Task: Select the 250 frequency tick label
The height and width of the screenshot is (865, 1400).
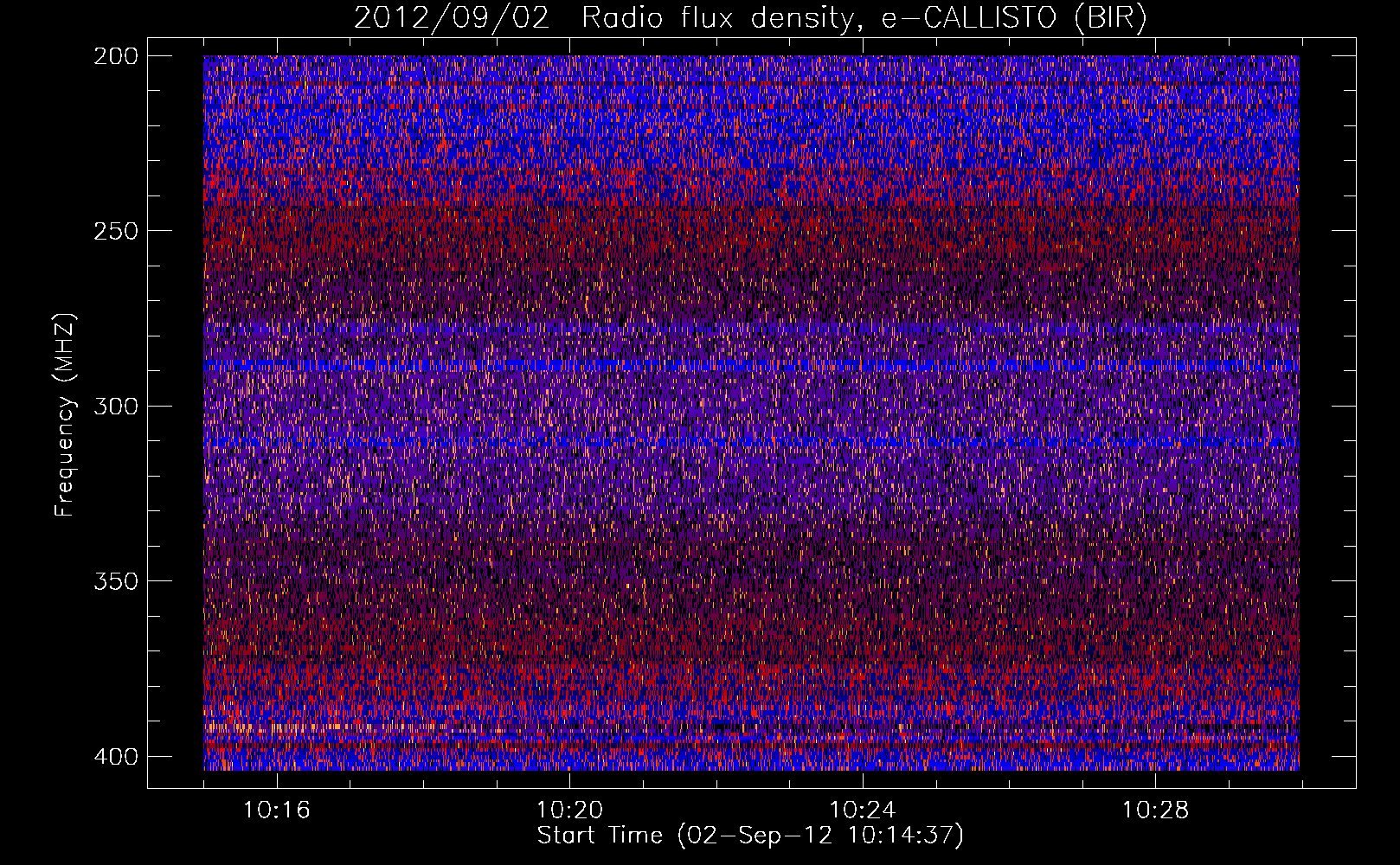Action: 115,231
